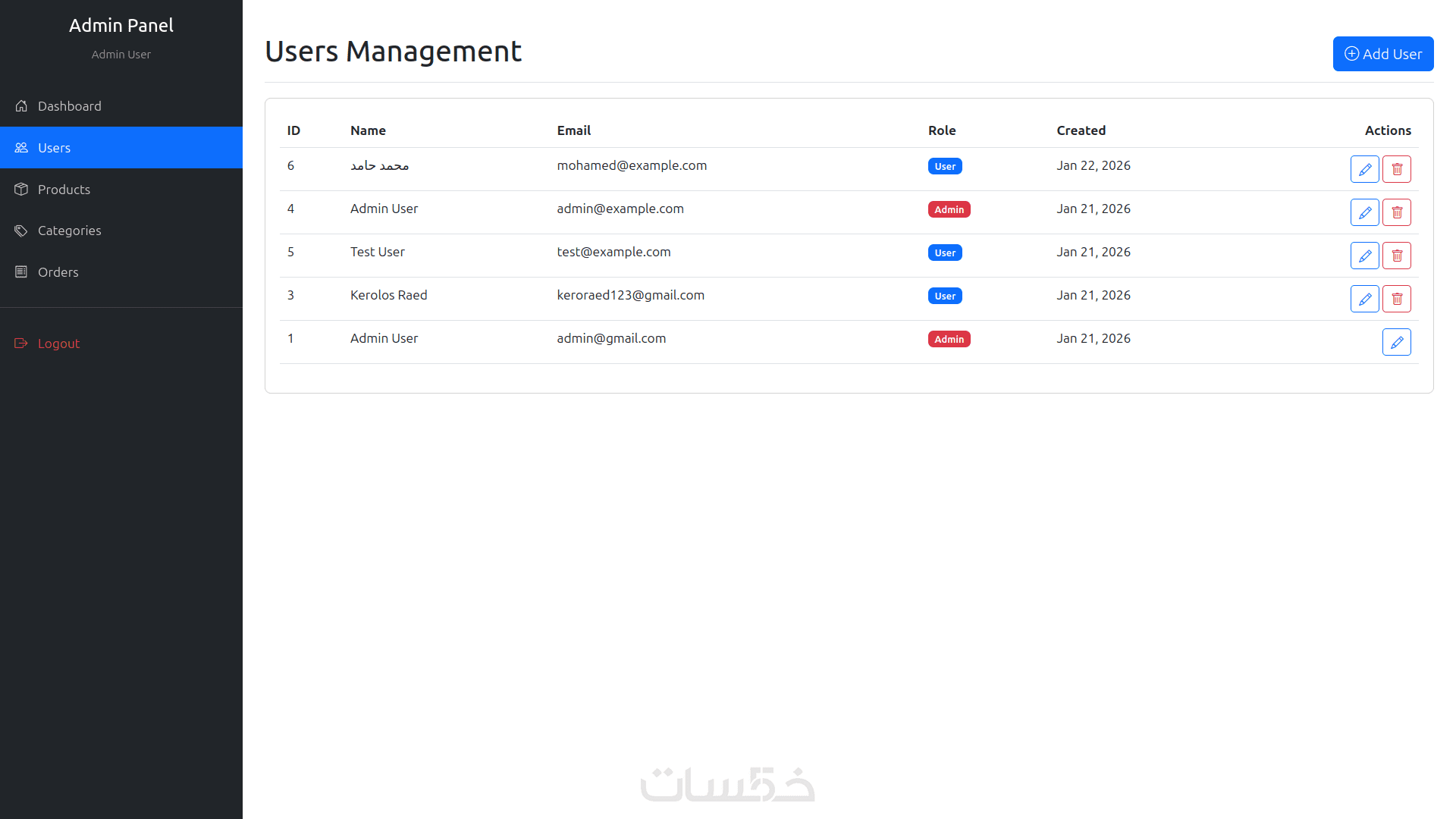
Task: Open the edit pencil for Test User
Action: [1364, 256]
